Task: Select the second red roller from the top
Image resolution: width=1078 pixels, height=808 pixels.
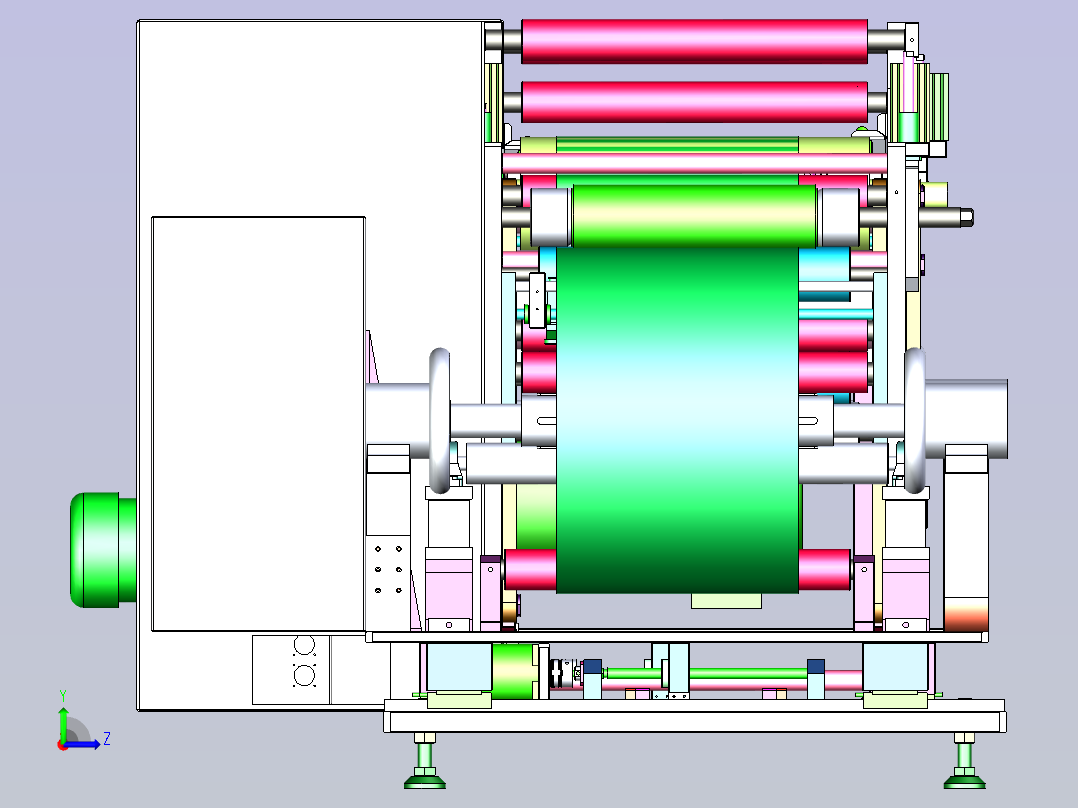Action: click(x=694, y=102)
